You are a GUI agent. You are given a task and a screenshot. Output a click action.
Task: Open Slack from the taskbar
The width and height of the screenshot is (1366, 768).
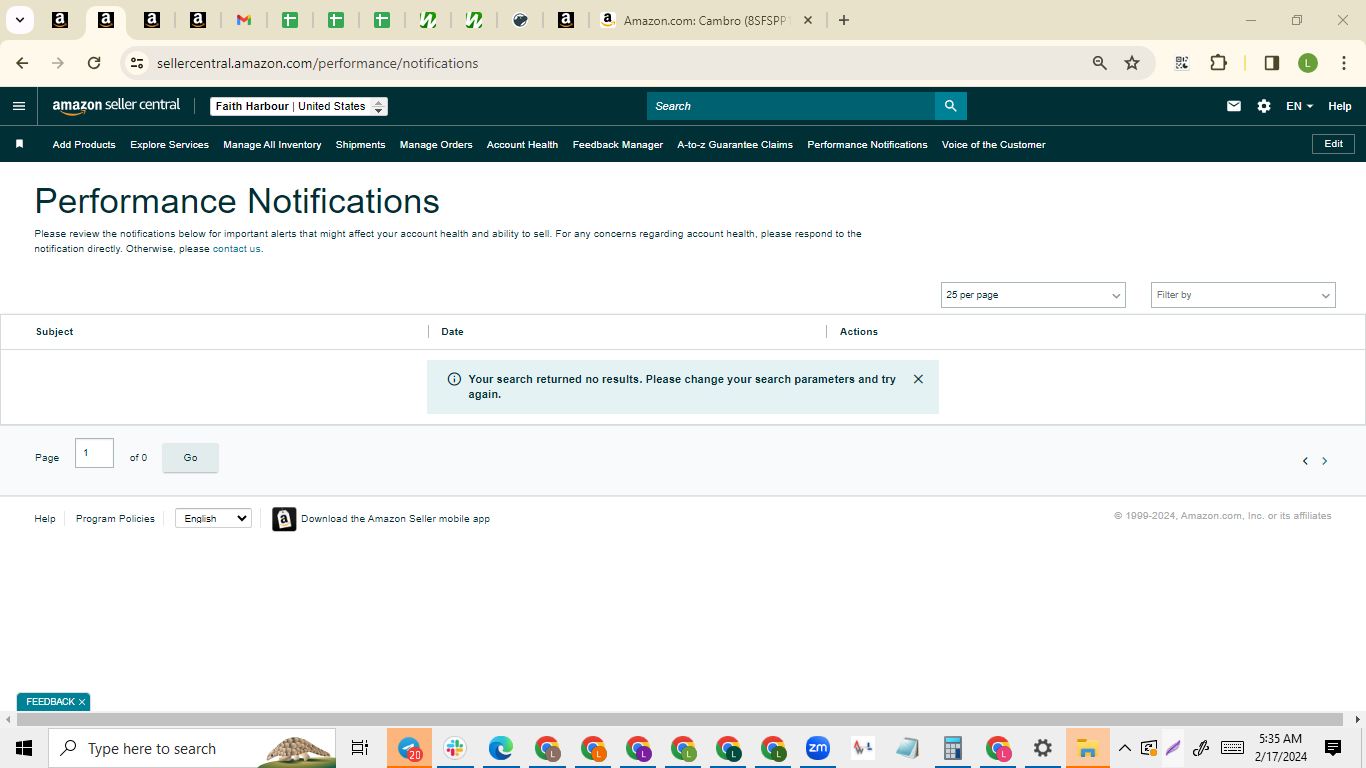[x=455, y=748]
